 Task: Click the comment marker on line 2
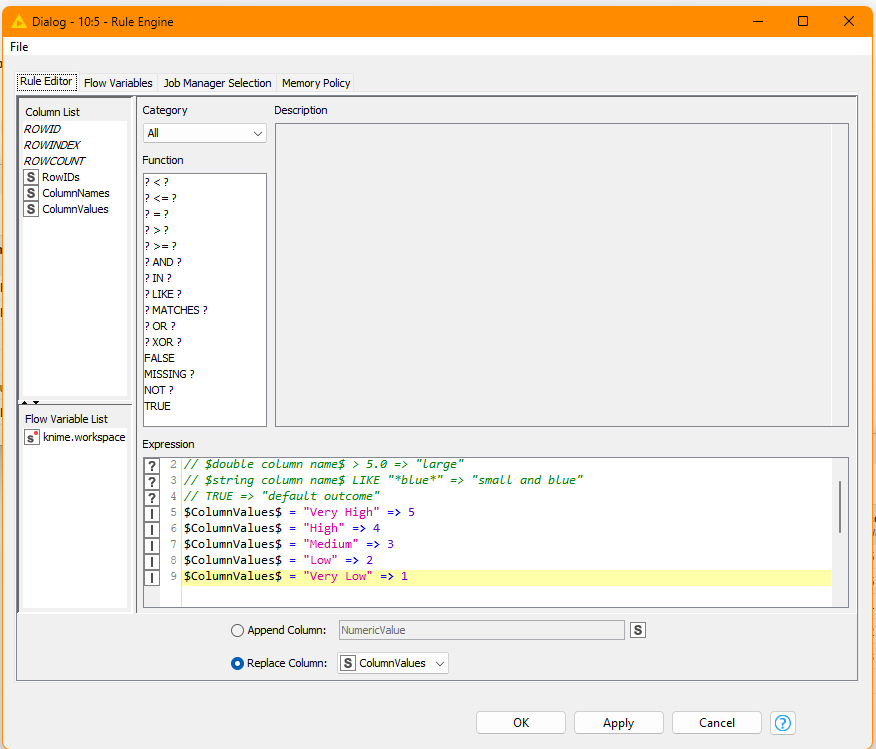point(152,465)
